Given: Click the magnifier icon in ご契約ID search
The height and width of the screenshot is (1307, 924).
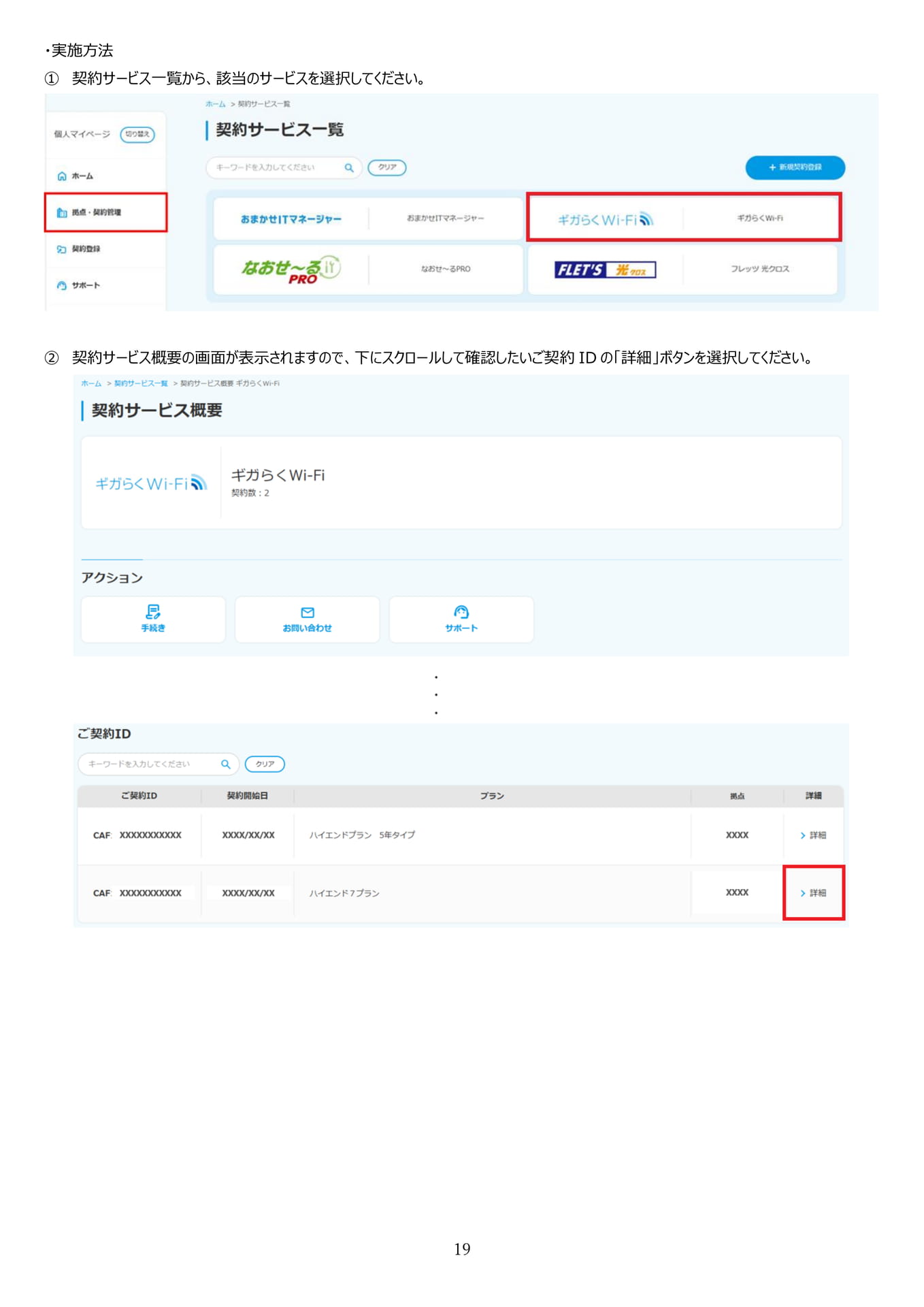Looking at the screenshot, I should (226, 764).
